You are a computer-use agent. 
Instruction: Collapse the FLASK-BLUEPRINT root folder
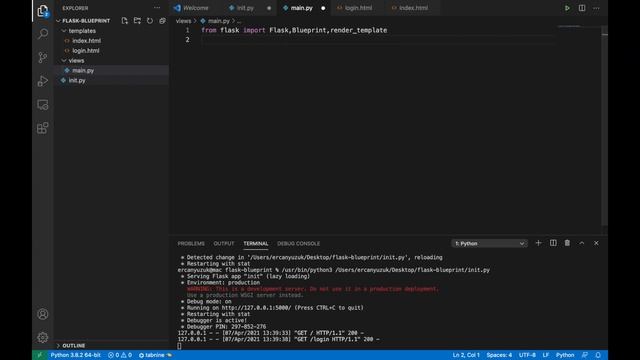(58, 21)
